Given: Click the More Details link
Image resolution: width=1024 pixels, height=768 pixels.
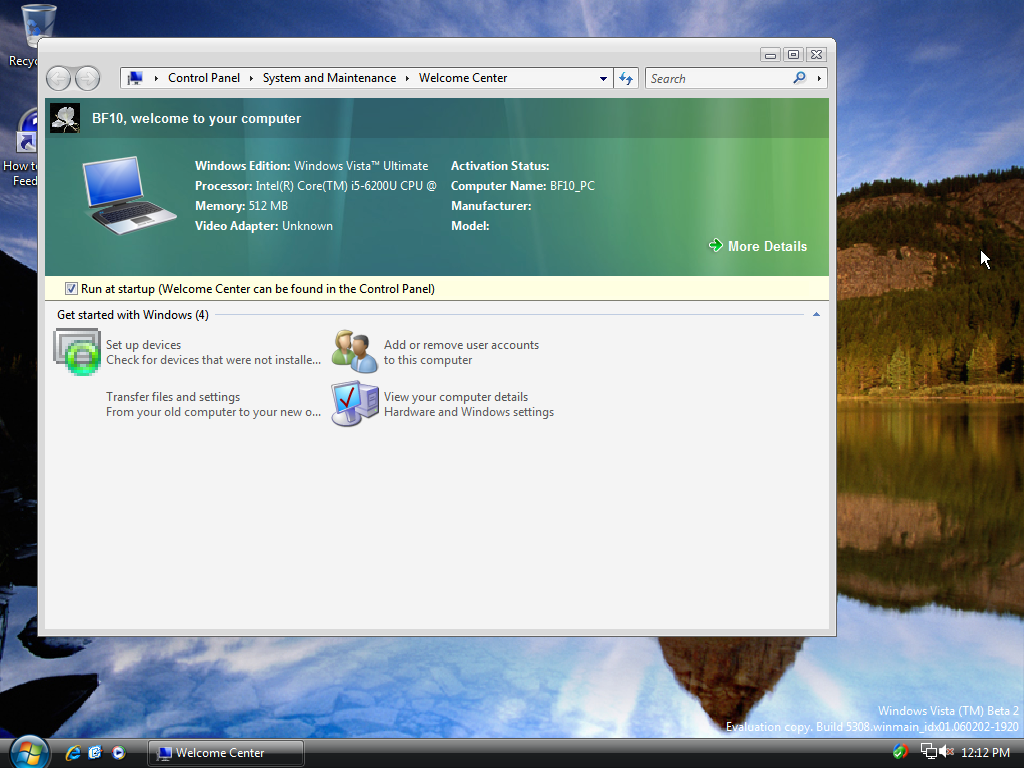Looking at the screenshot, I should click(x=766, y=246).
